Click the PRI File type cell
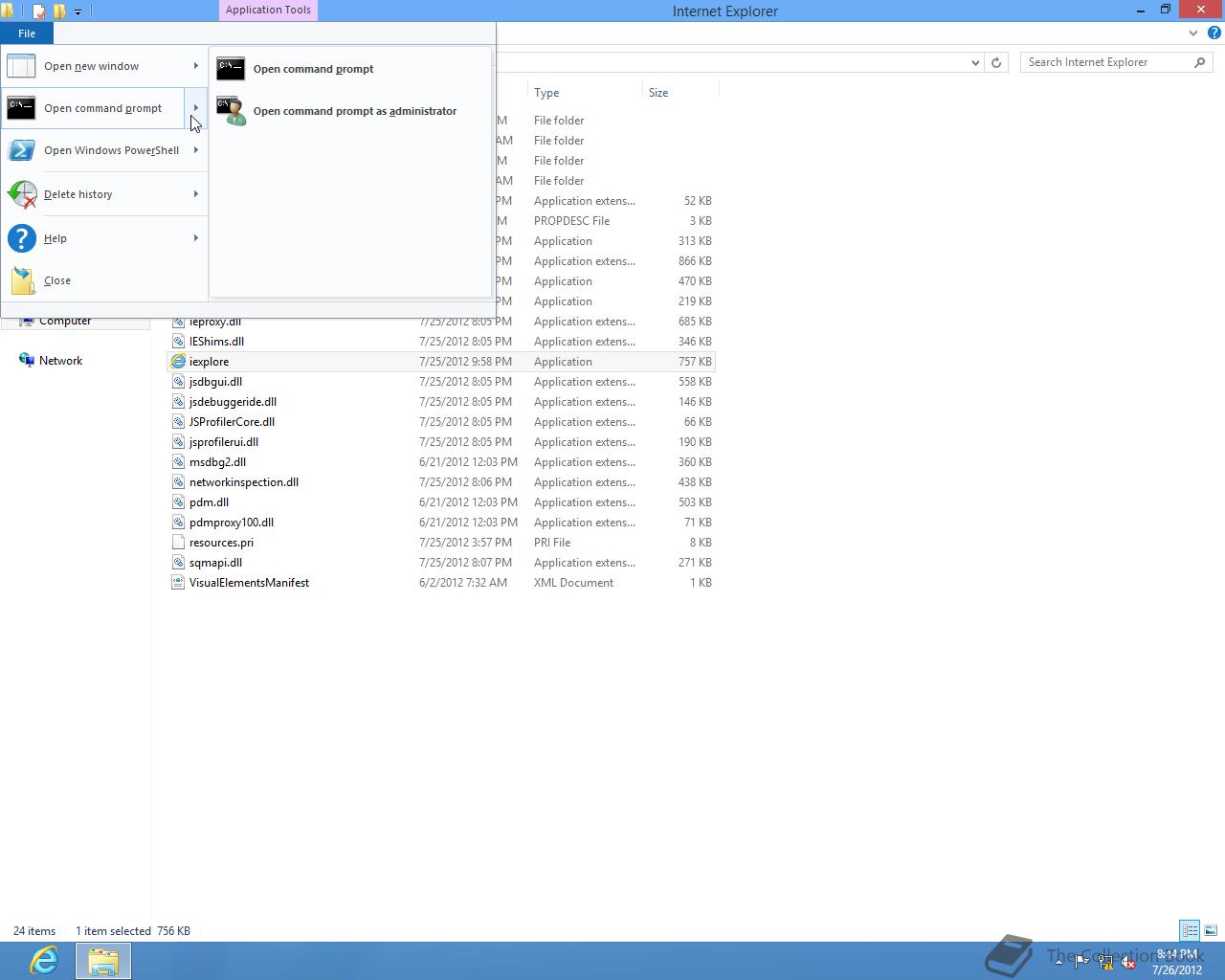This screenshot has height=980, width=1225. click(552, 543)
